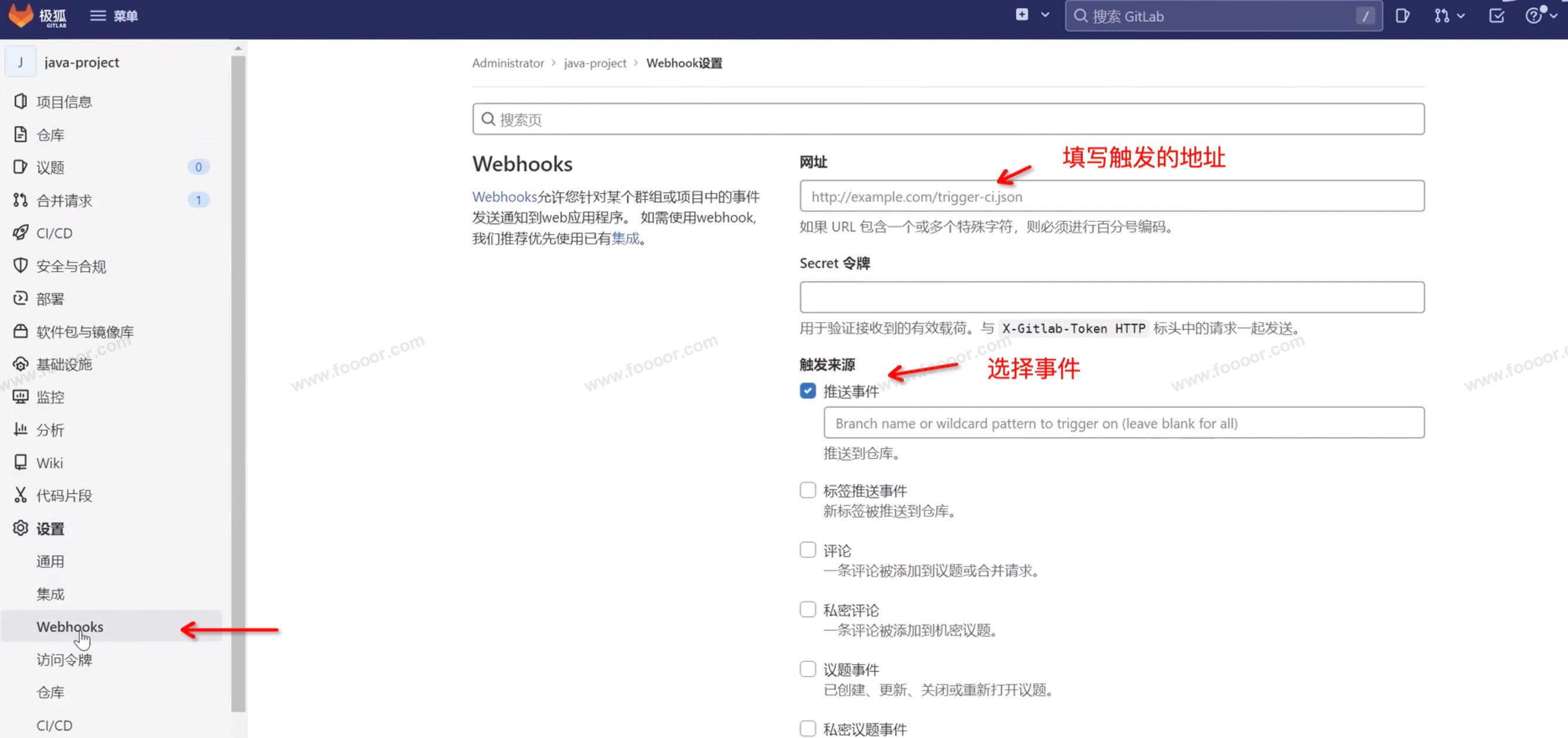
Task: Focus the 网址 URL input field
Action: (x=1111, y=197)
